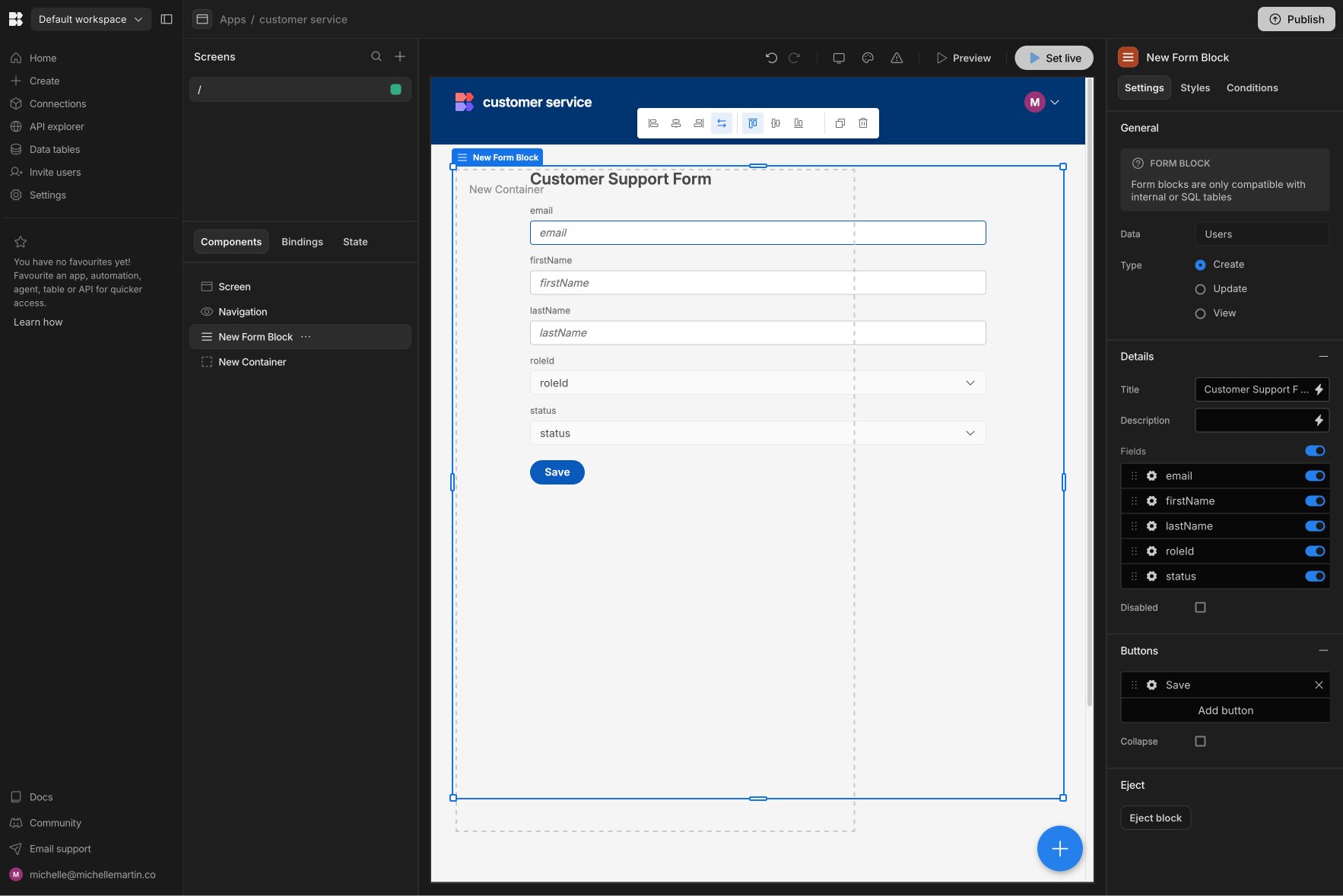Open the Learn how link
The width and height of the screenshot is (1343, 896).
(38, 322)
